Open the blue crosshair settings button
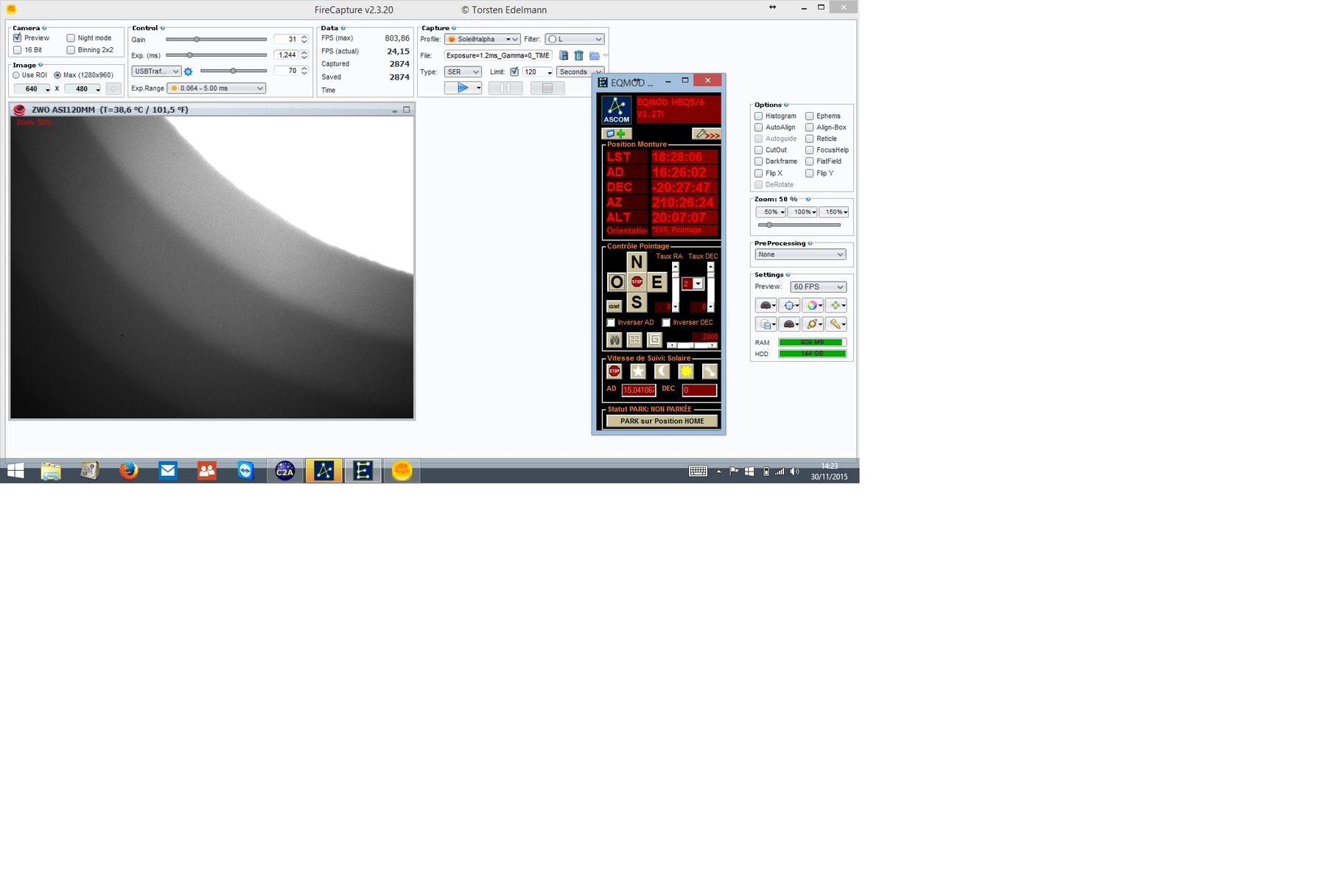Screen dimensions: 1344x896 point(789,305)
